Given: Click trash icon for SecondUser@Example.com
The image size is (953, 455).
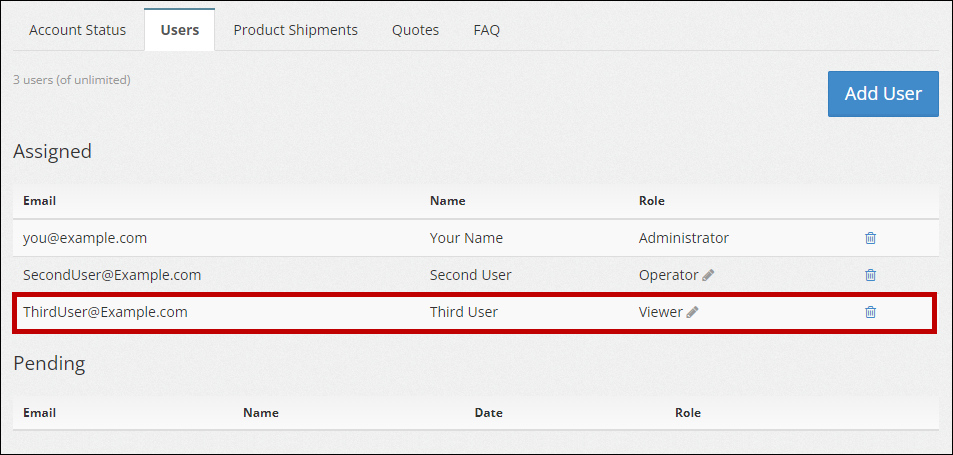Looking at the screenshot, I should pos(870,275).
